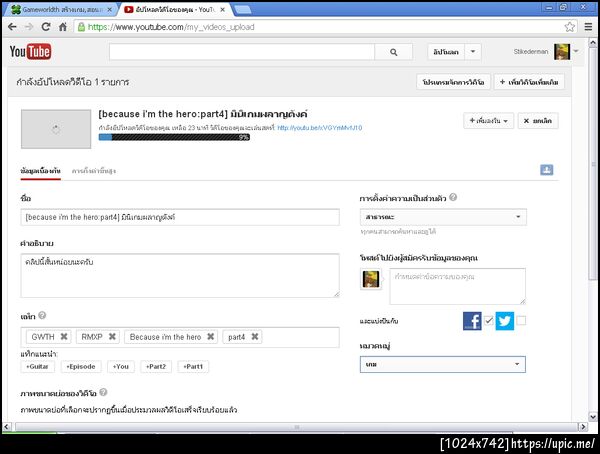Viewport: 600px width, 454px height.
Task: Click the header upload button
Action: click(446, 52)
